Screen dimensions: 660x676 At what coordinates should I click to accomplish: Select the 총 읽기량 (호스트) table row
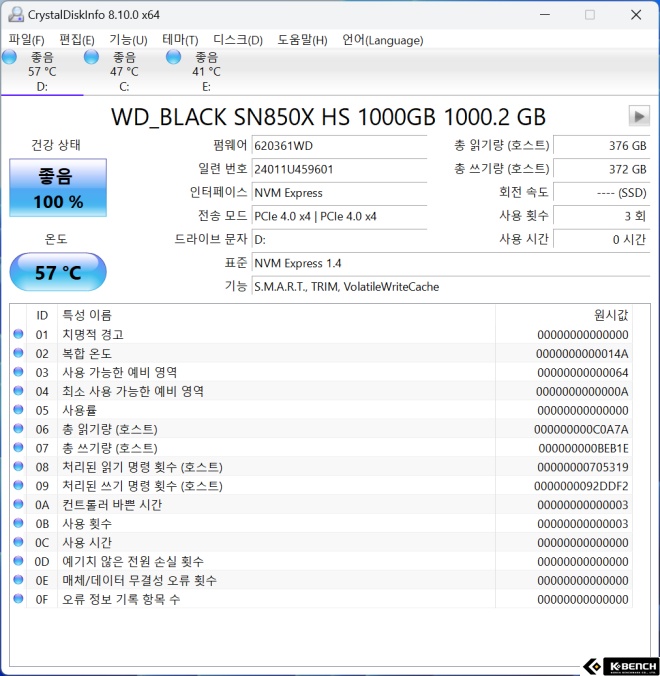pyautogui.click(x=321, y=429)
